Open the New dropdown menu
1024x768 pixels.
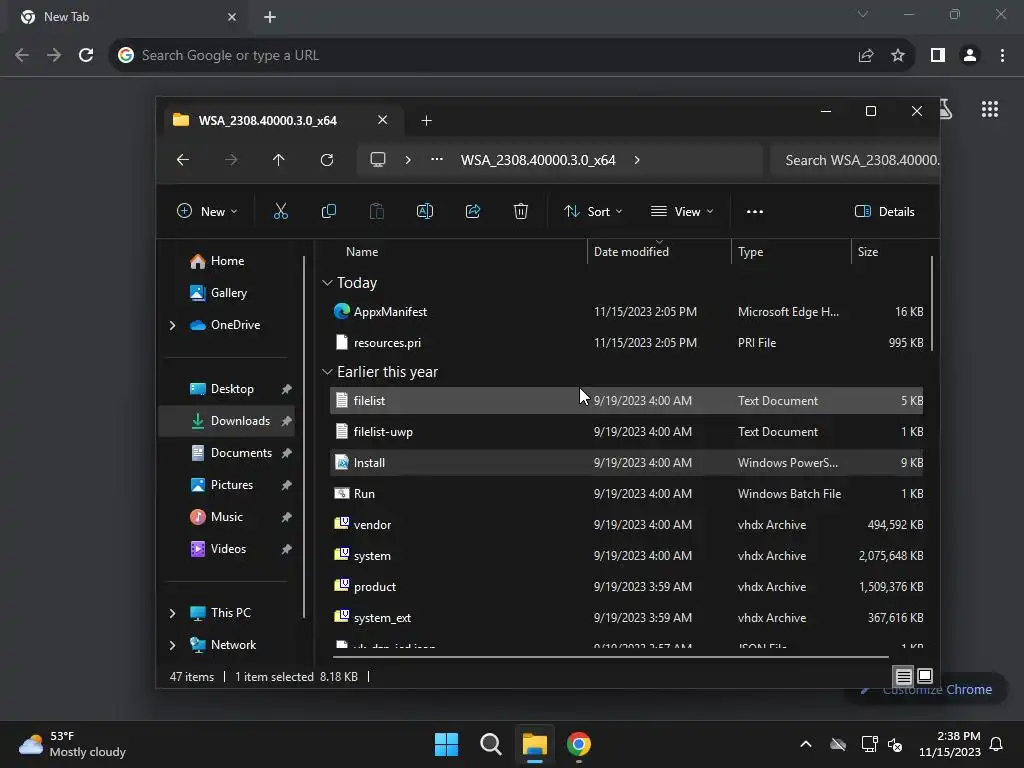[207, 212]
